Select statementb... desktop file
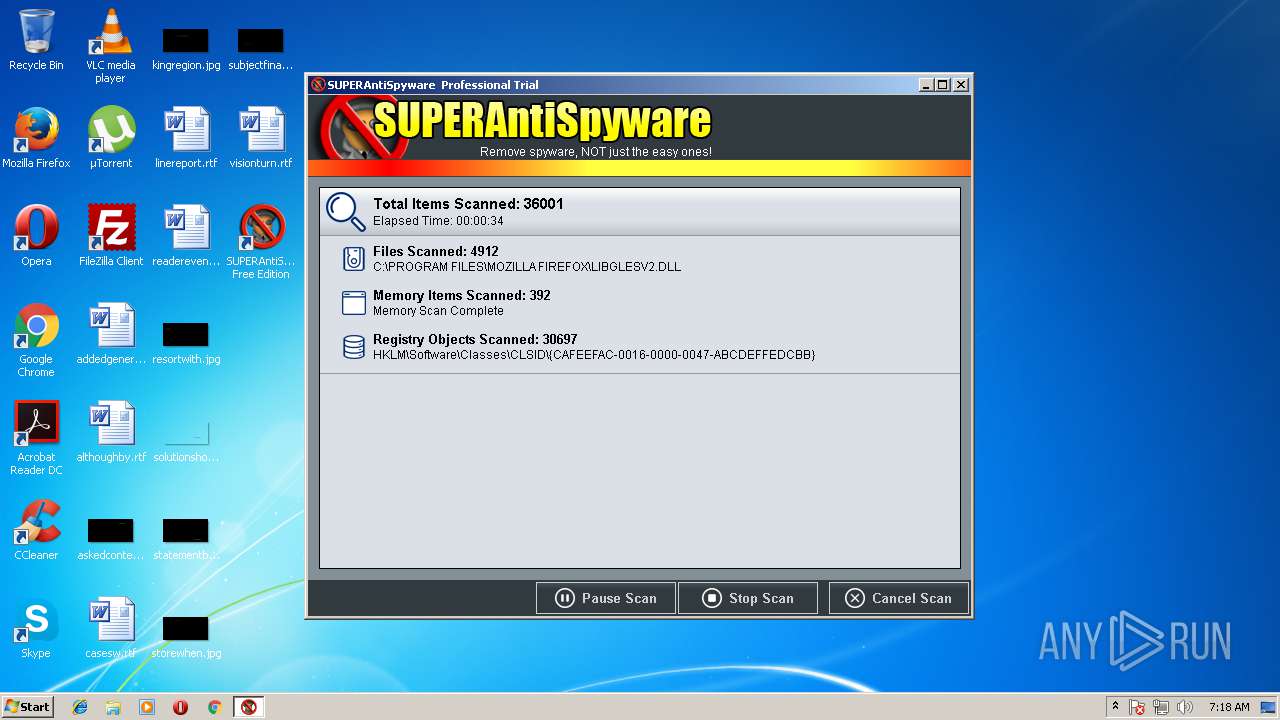The image size is (1280, 720). tap(186, 537)
